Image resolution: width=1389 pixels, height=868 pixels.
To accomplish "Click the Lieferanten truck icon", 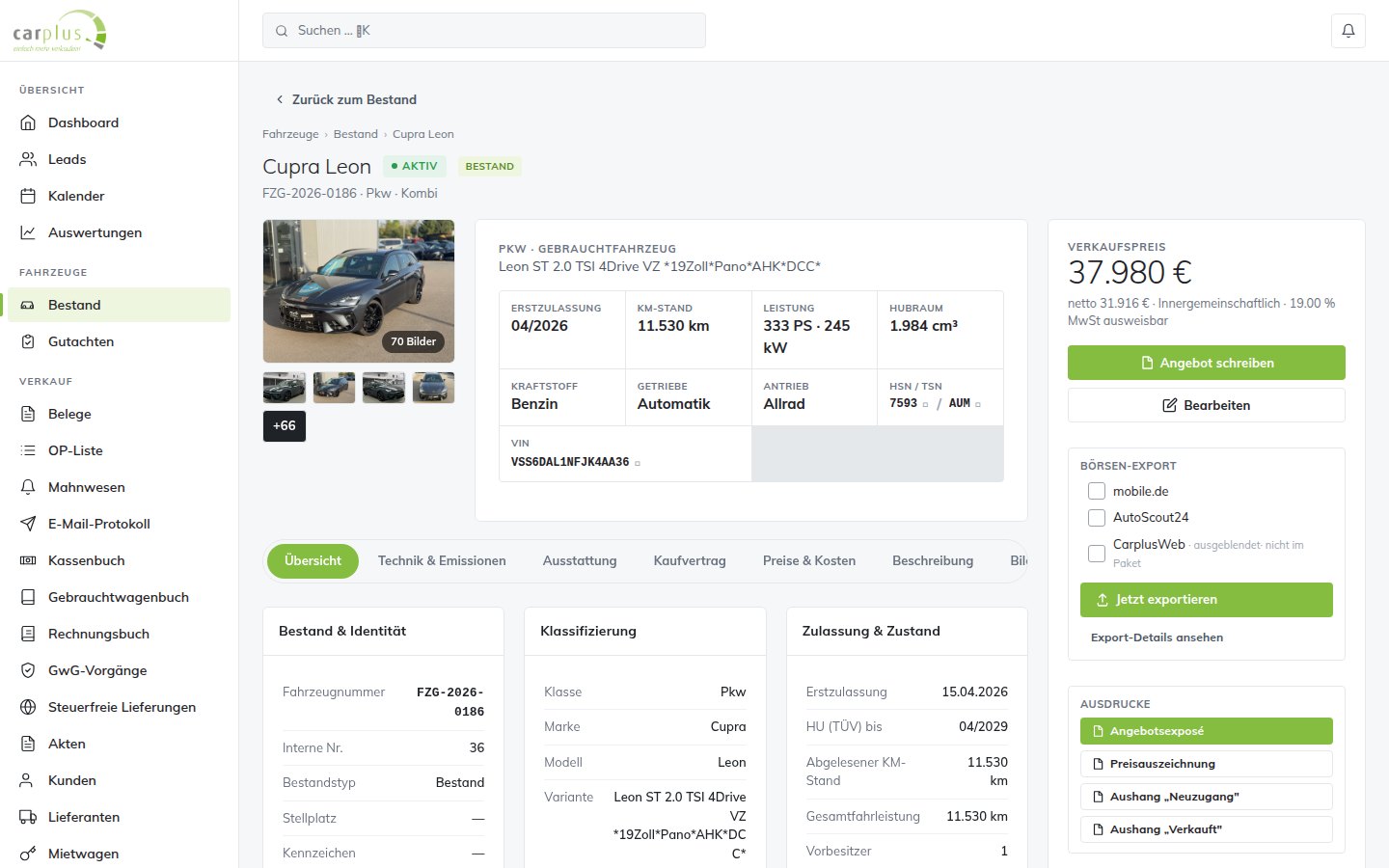I will coord(28,817).
